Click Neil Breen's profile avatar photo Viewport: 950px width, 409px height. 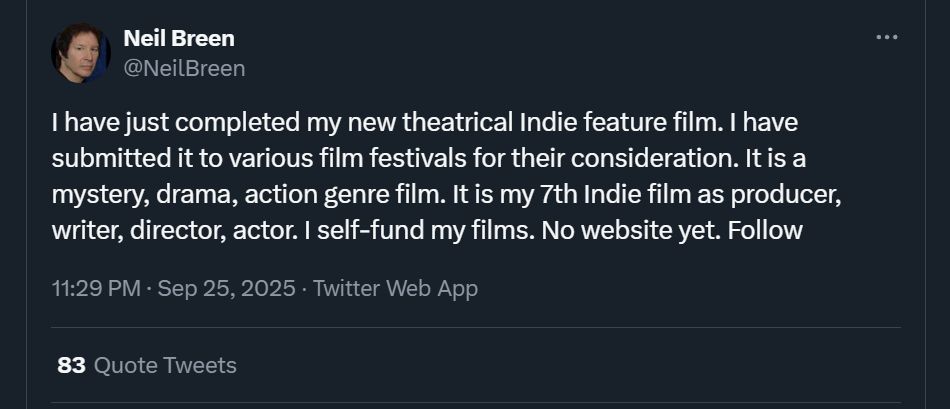click(x=80, y=53)
